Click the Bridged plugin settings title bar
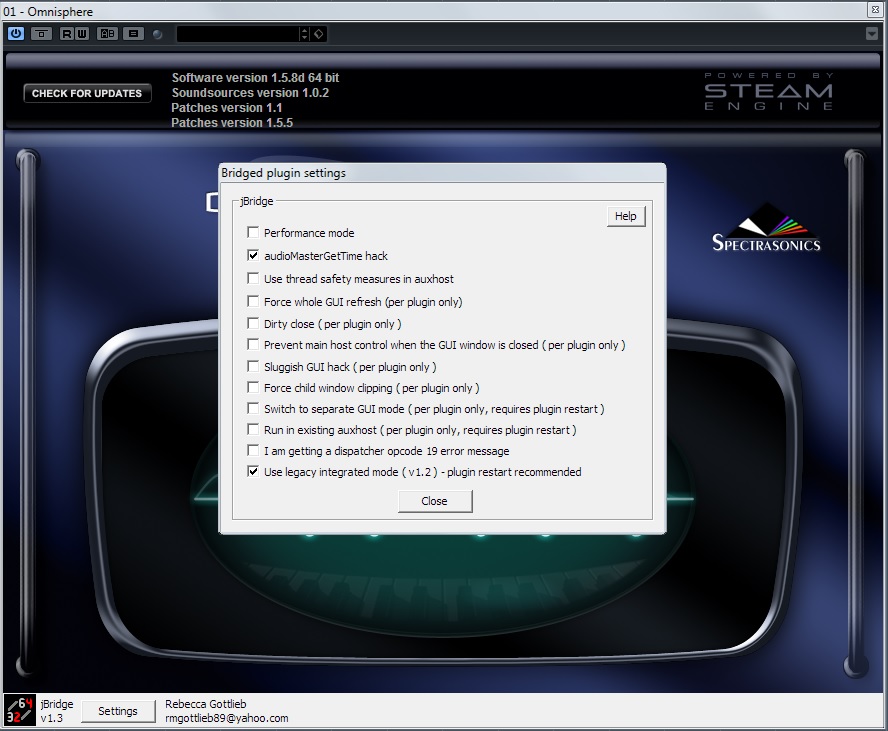 point(442,173)
